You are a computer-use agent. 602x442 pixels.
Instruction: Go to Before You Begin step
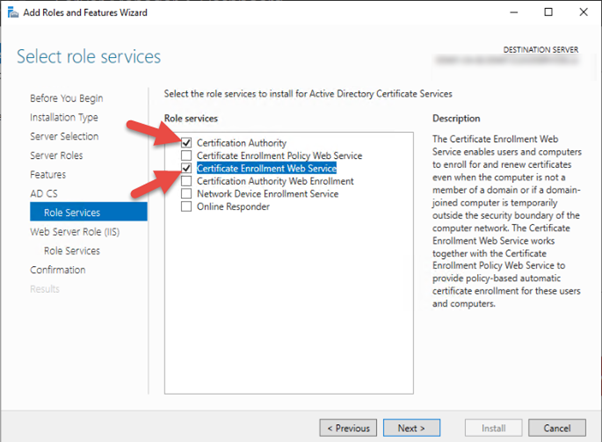coord(66,98)
